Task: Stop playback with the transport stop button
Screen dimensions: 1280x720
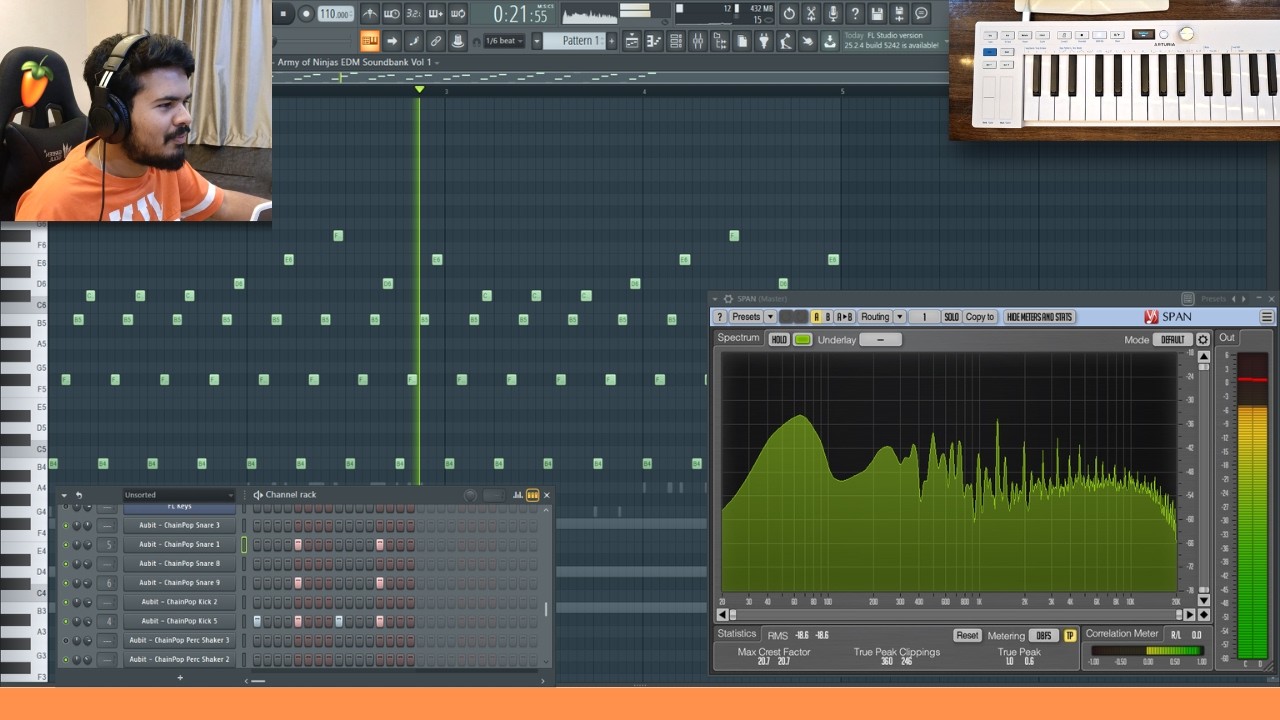Action: (283, 14)
